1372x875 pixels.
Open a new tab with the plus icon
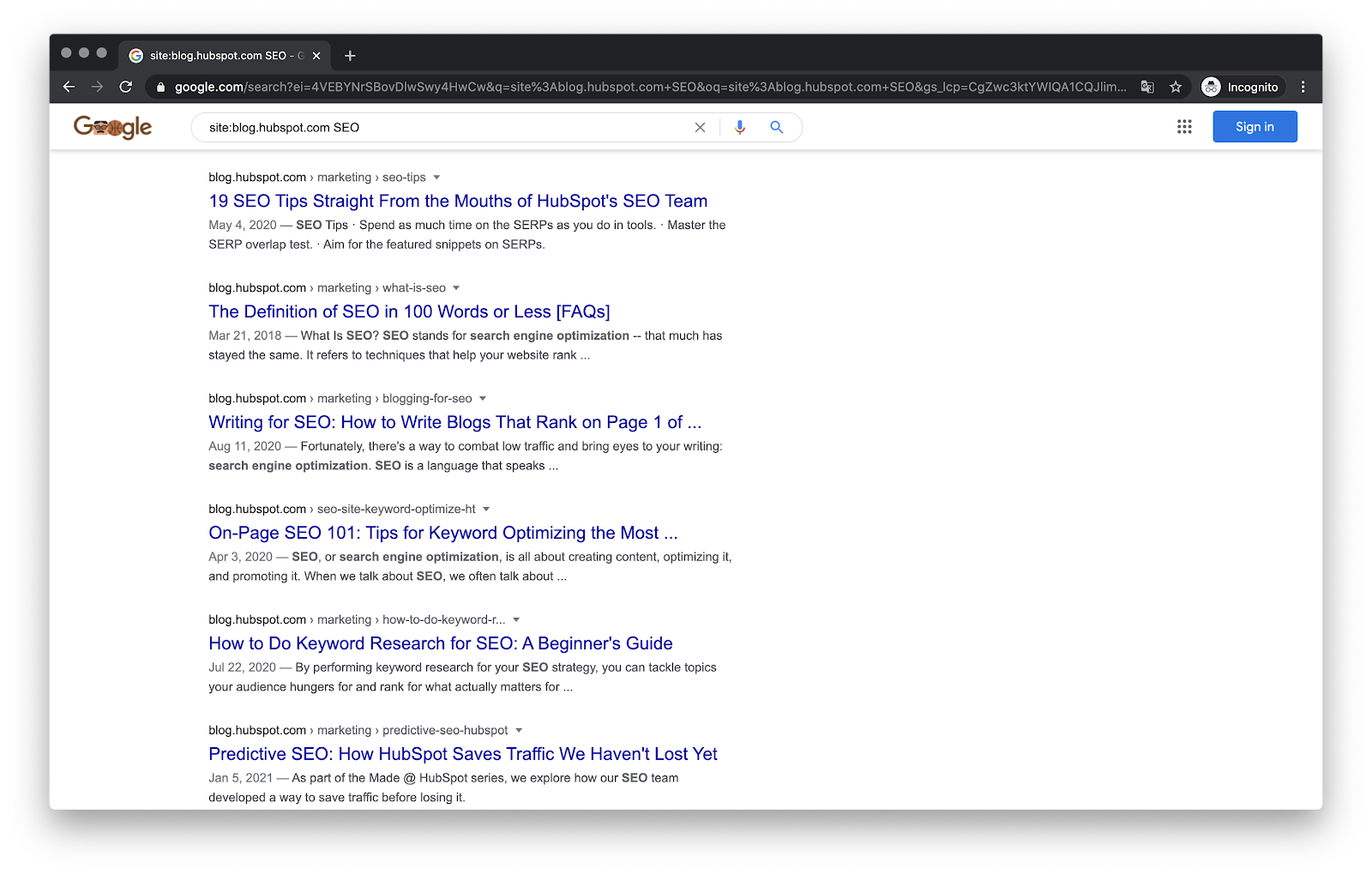pyautogui.click(x=350, y=56)
